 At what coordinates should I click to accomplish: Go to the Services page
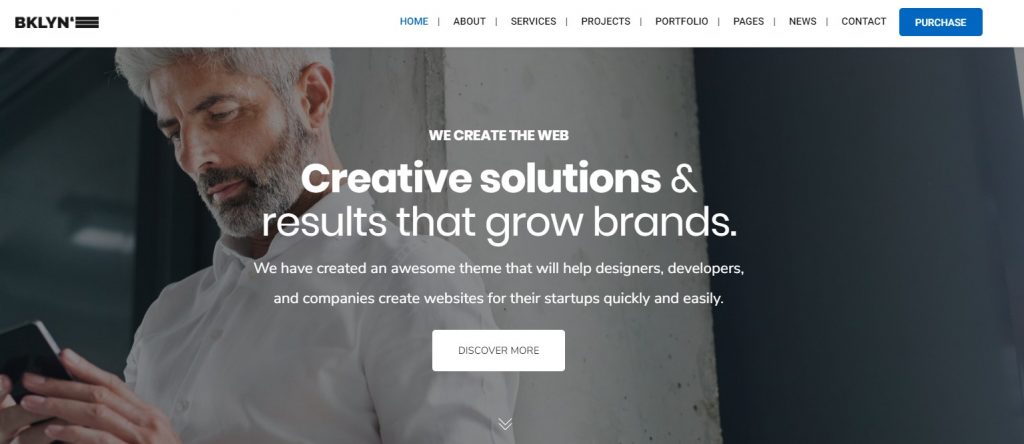tap(534, 22)
